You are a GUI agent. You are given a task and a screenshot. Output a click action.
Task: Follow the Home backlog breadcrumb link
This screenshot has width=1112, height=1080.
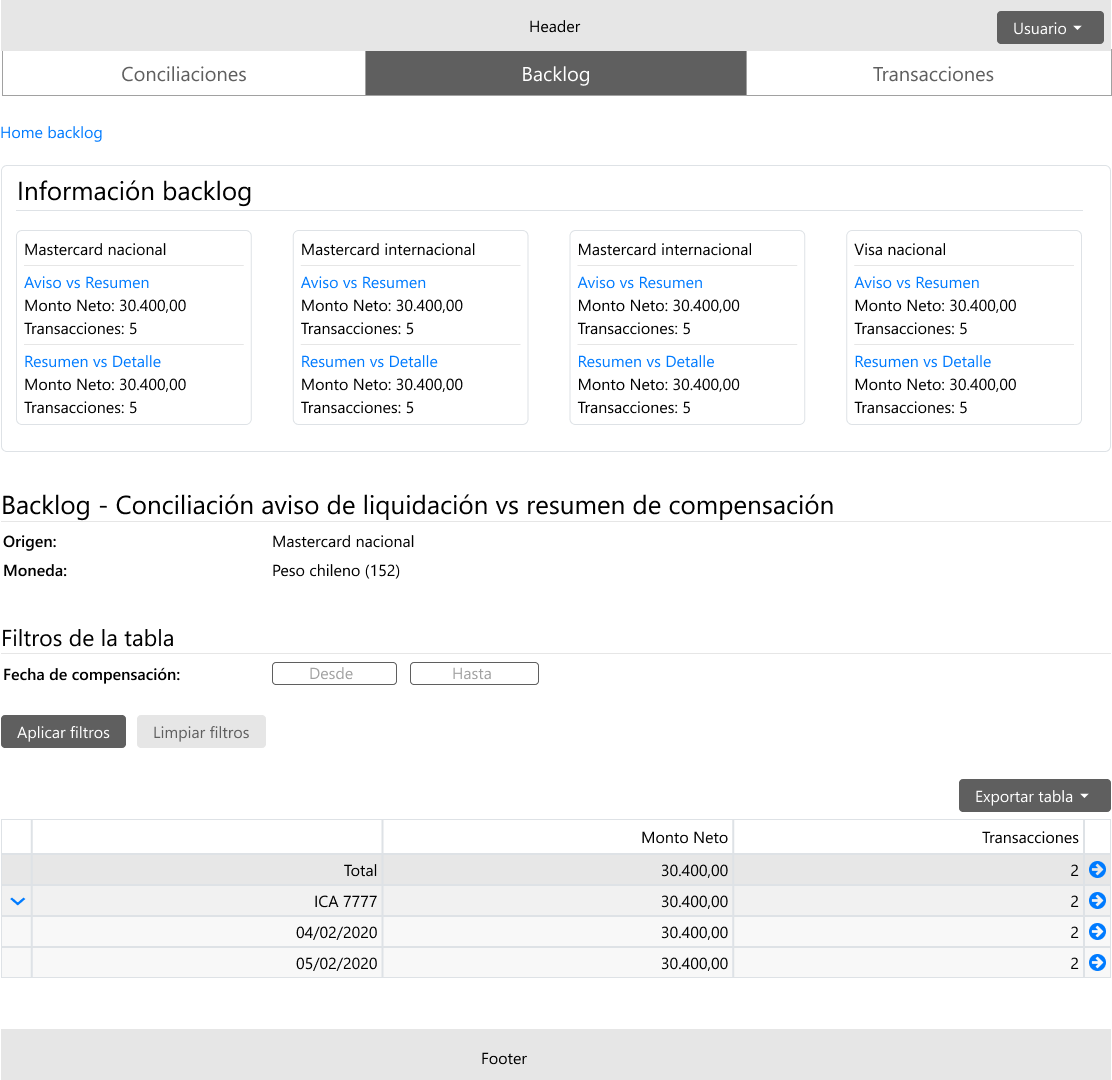pos(51,132)
